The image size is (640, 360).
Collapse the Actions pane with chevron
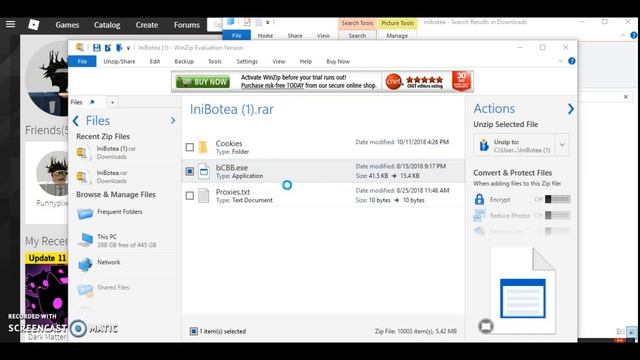pyautogui.click(x=571, y=109)
